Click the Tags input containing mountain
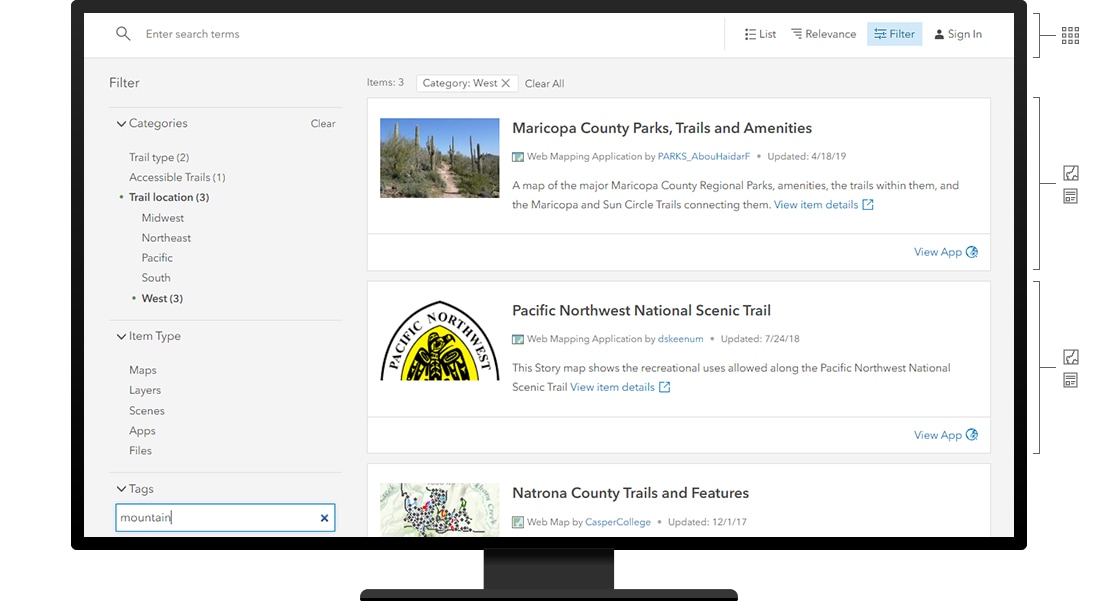Viewport: 1100px width, 601px height. pyautogui.click(x=225, y=518)
